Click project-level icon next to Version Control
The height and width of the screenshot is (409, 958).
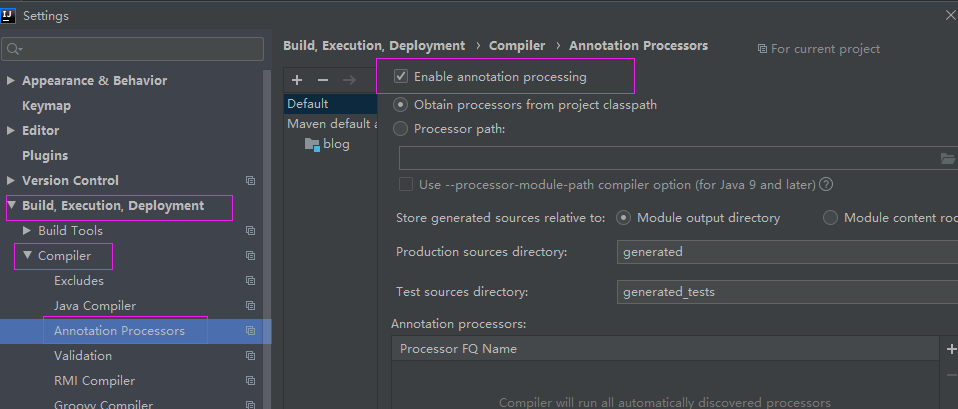pos(250,181)
